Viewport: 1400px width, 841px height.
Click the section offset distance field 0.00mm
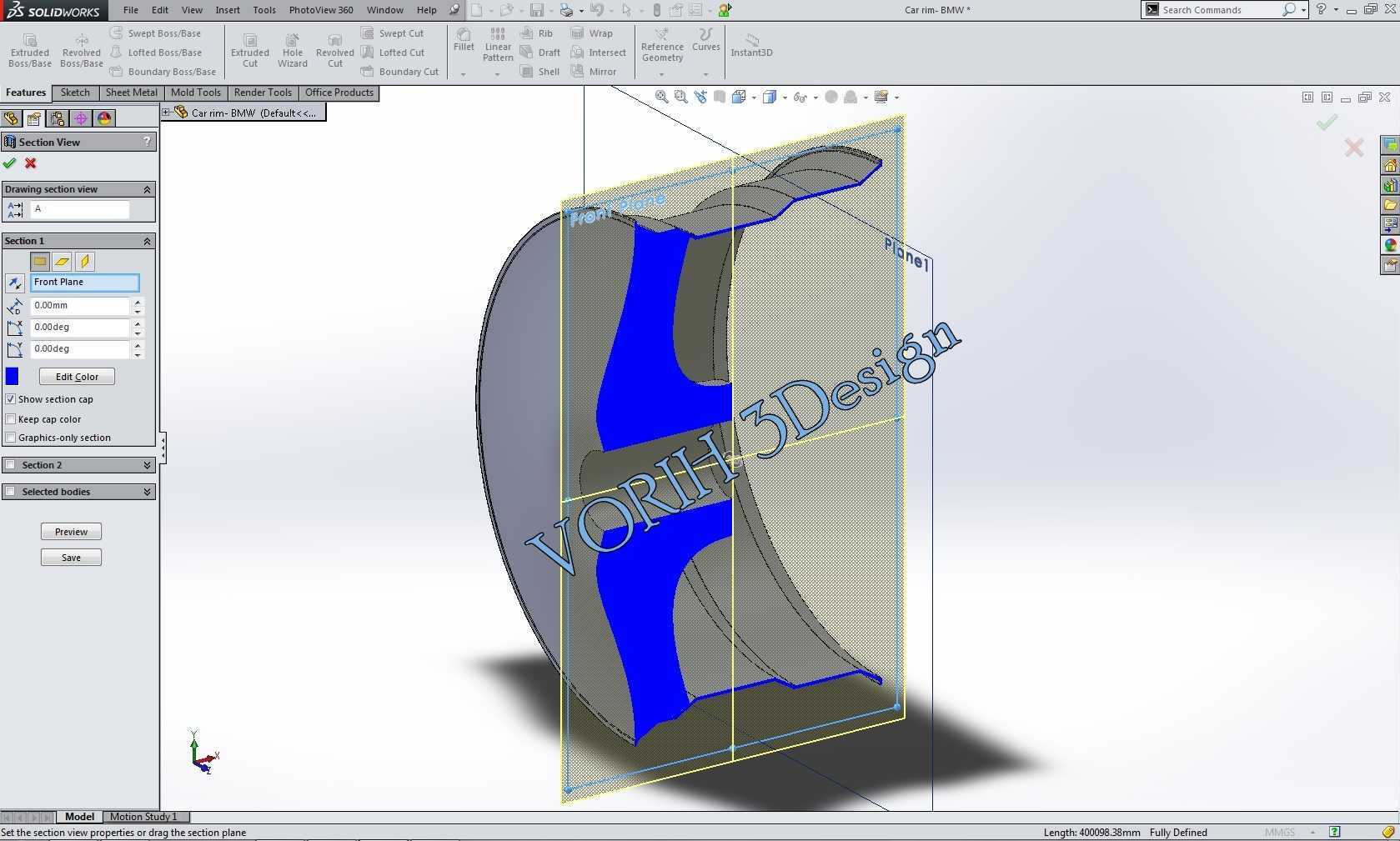point(80,305)
